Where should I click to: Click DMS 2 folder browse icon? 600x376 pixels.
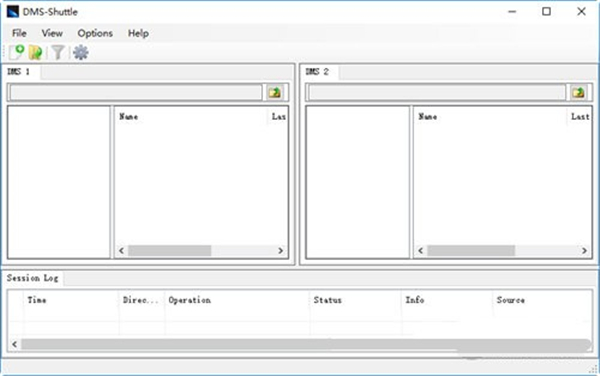578,92
